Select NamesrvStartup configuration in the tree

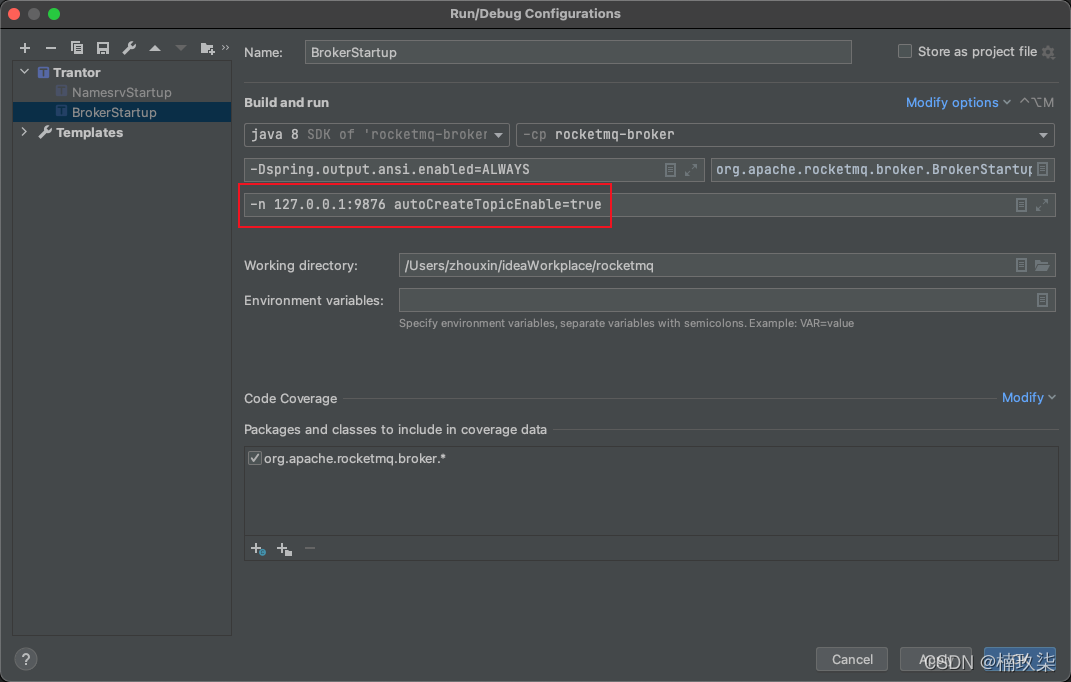click(x=121, y=92)
